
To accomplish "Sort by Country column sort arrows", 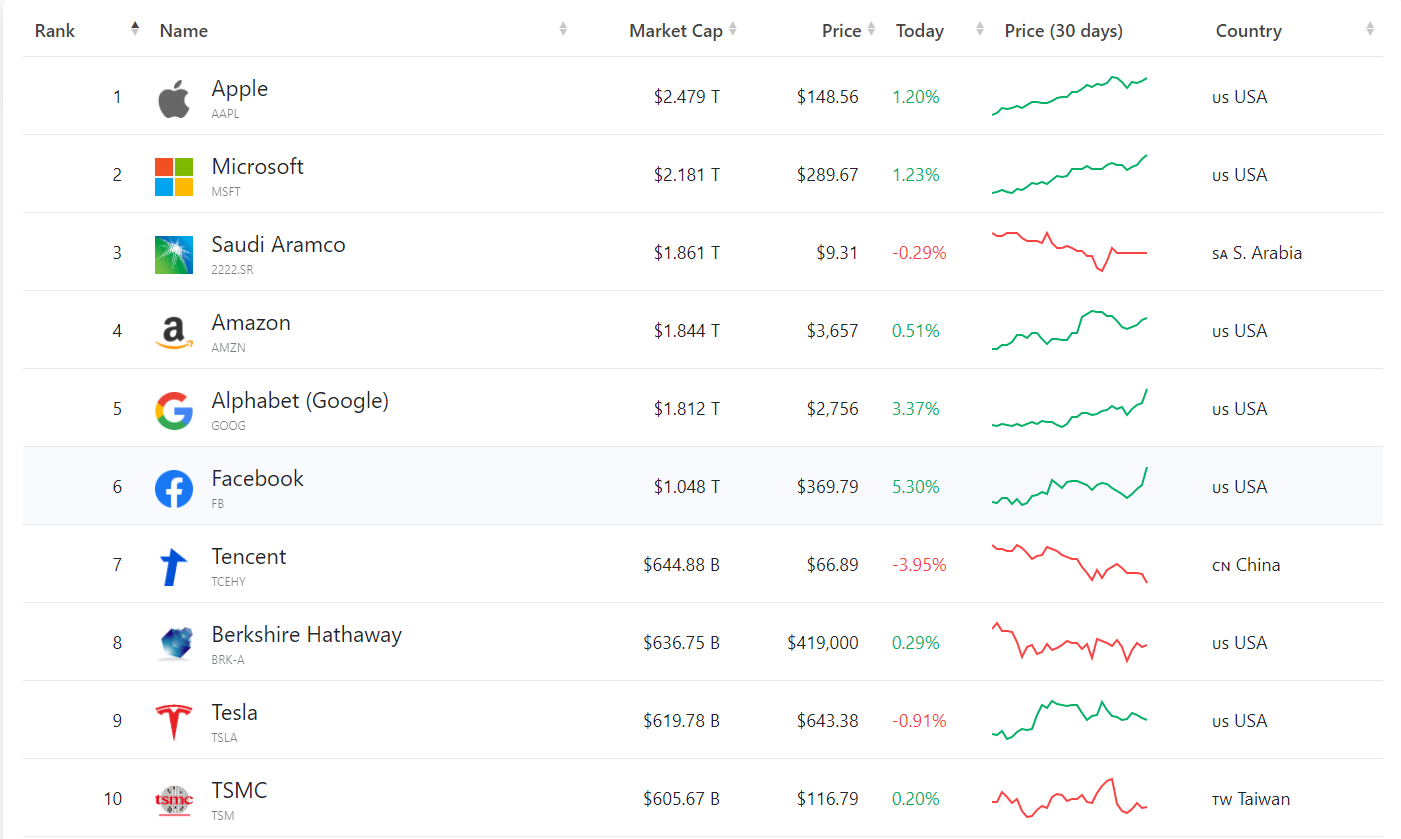I will click(x=1370, y=29).
